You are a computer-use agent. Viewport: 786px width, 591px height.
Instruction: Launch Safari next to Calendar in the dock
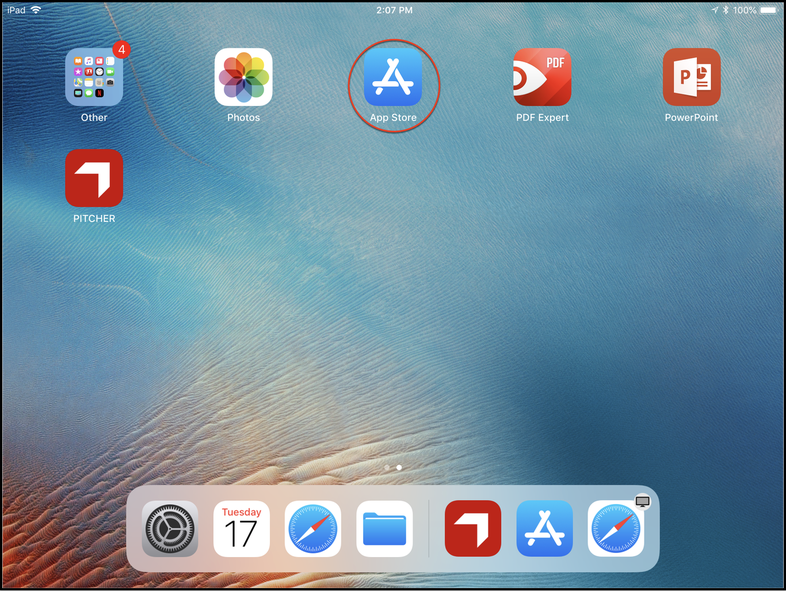point(313,529)
